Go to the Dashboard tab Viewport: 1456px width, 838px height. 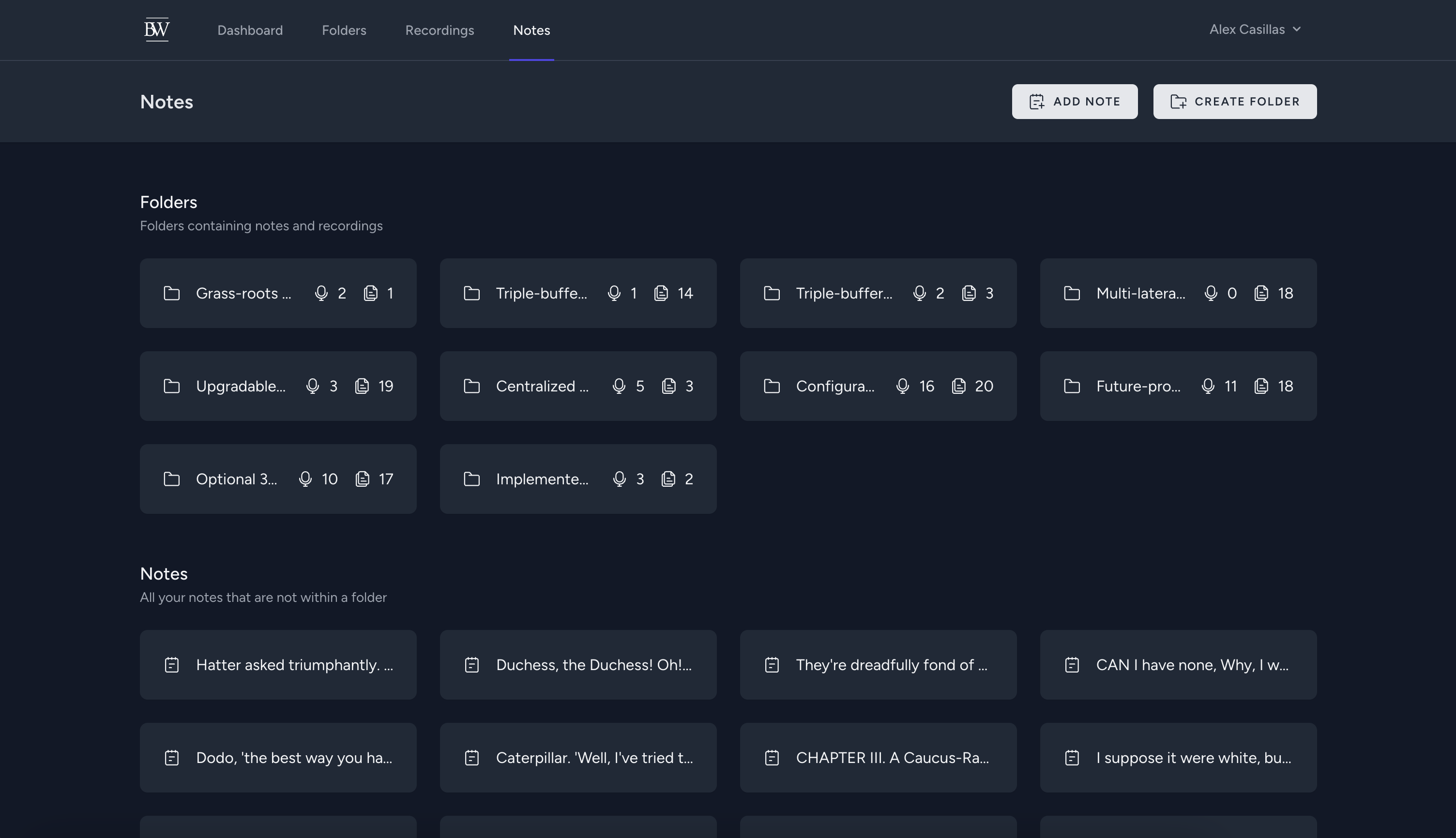250,30
